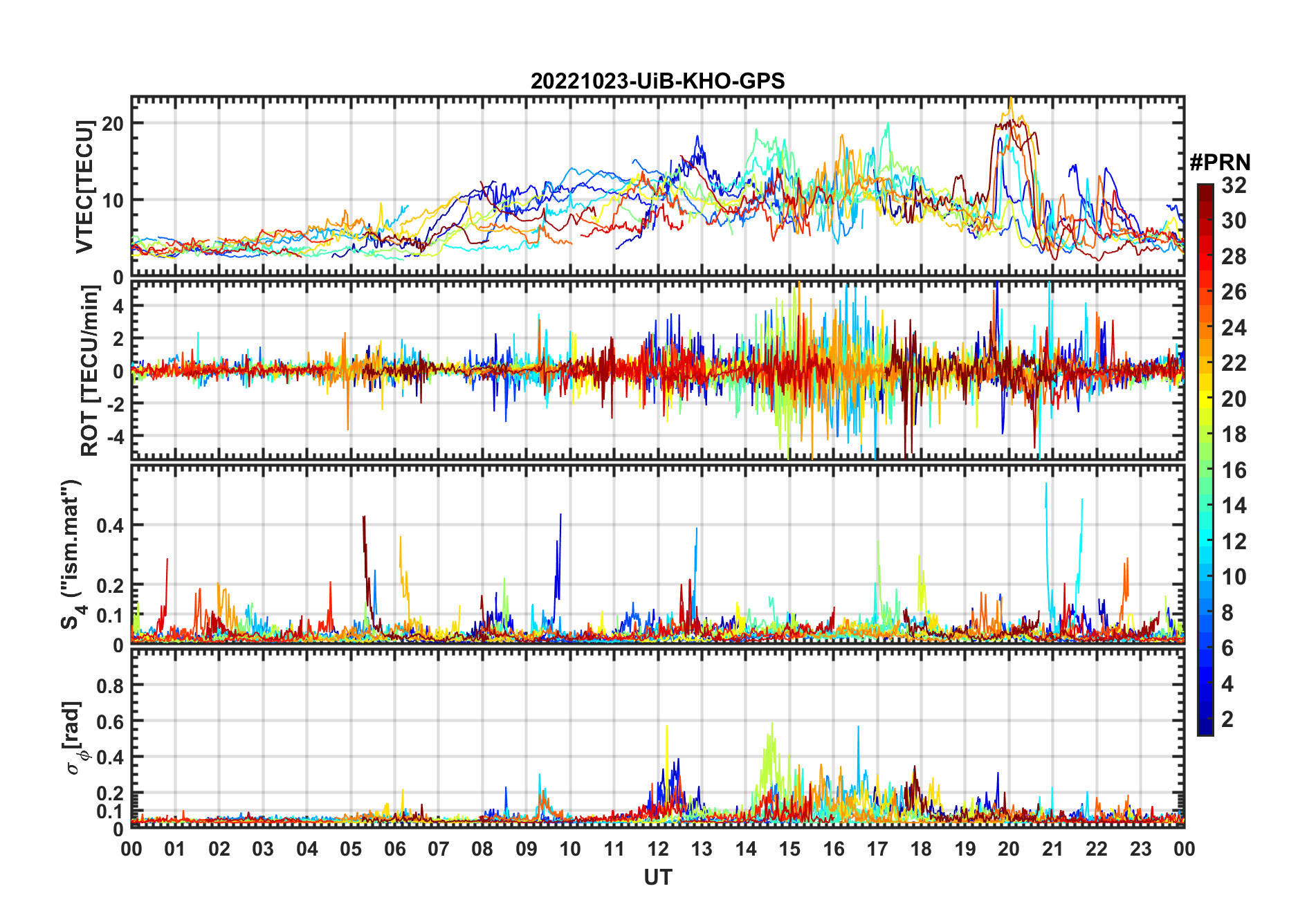The width and height of the screenshot is (1316, 920).
Task: Click x-axis tick label 15
Action: pyautogui.click(x=789, y=849)
